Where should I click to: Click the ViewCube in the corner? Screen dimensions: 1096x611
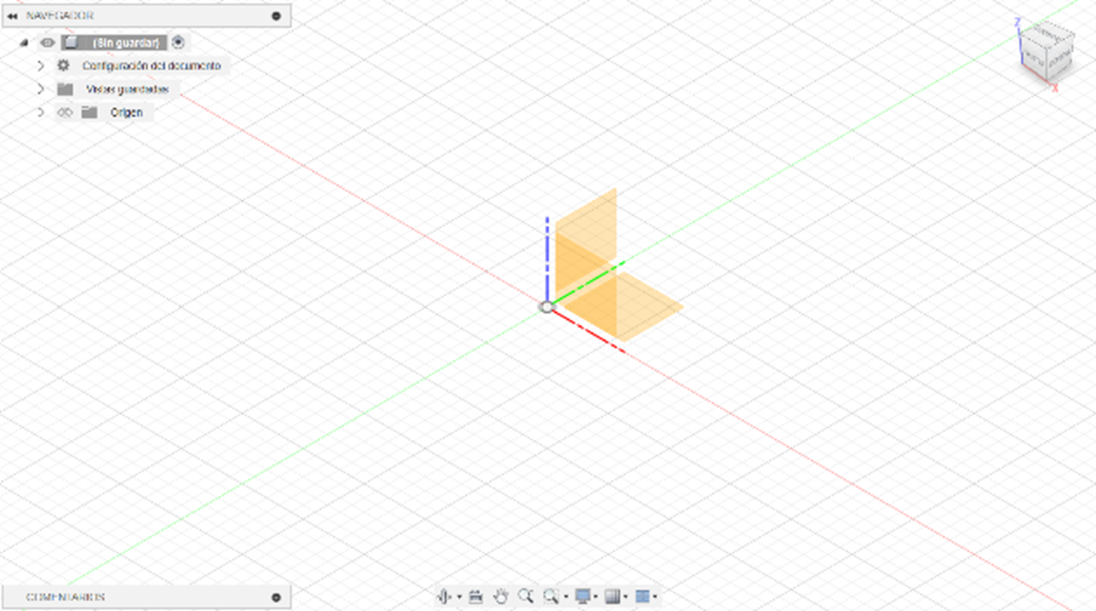pyautogui.click(x=1046, y=50)
